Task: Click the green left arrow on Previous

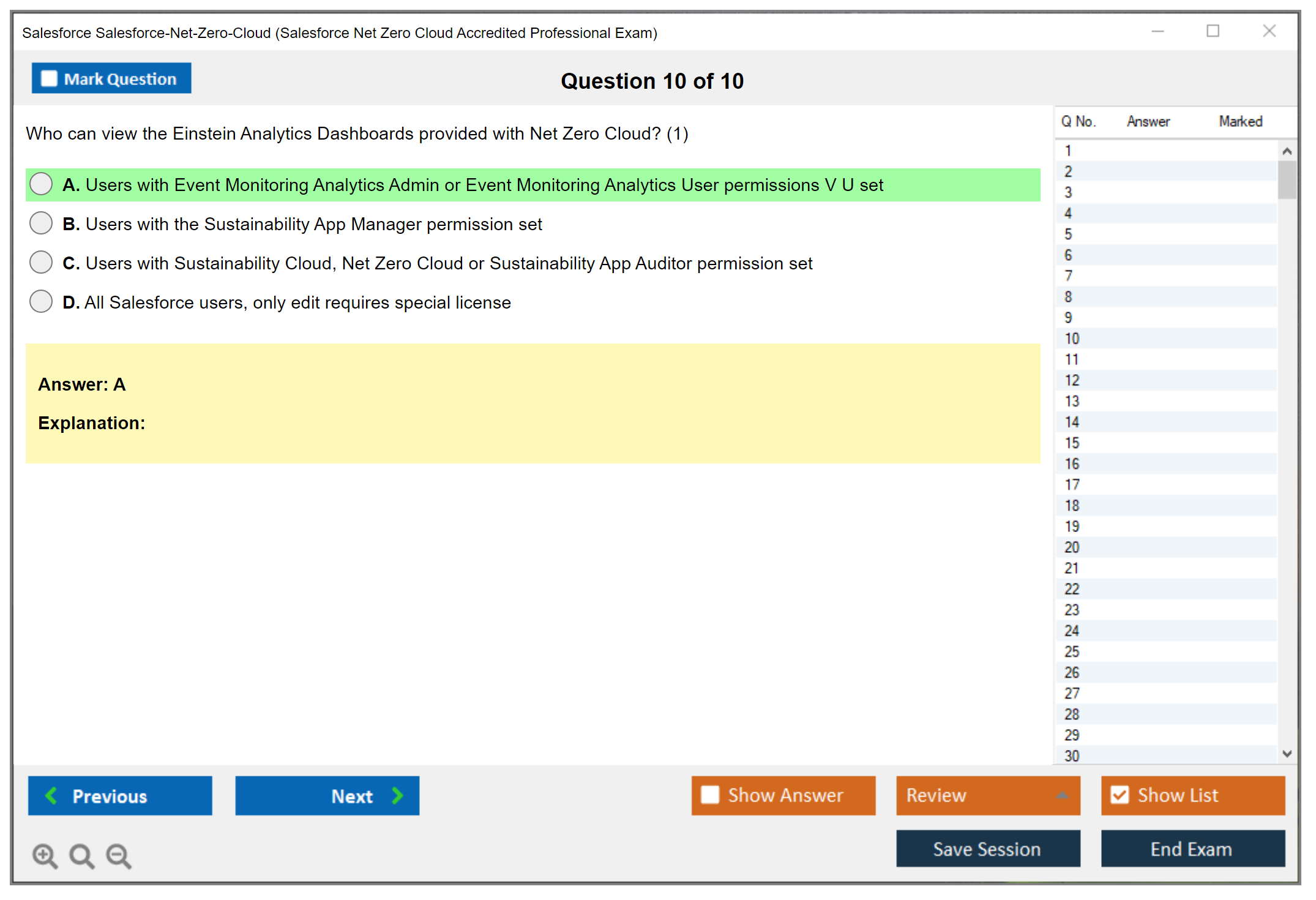Action: (x=51, y=795)
